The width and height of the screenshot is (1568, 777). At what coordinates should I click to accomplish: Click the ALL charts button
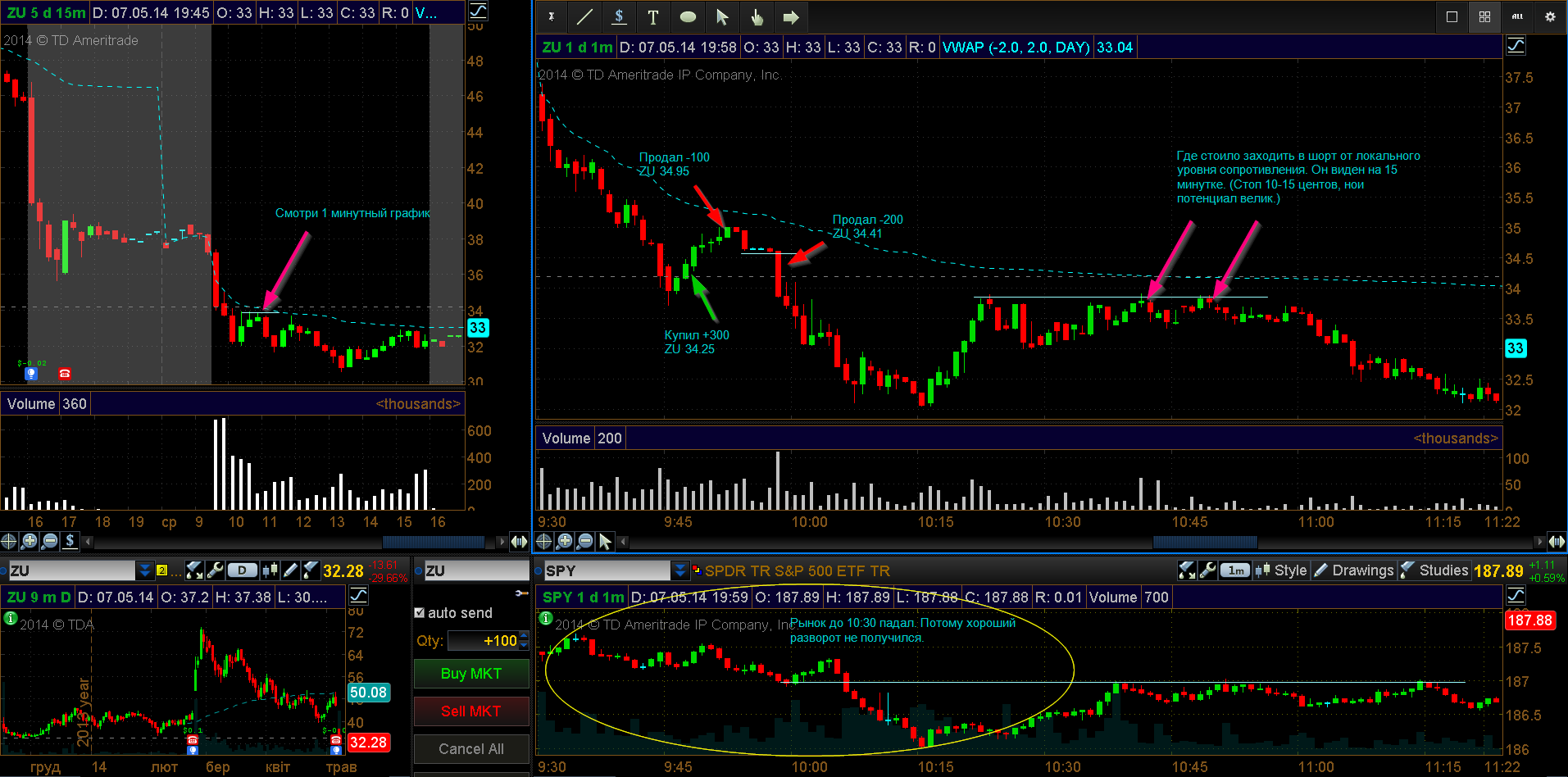pos(1517,16)
